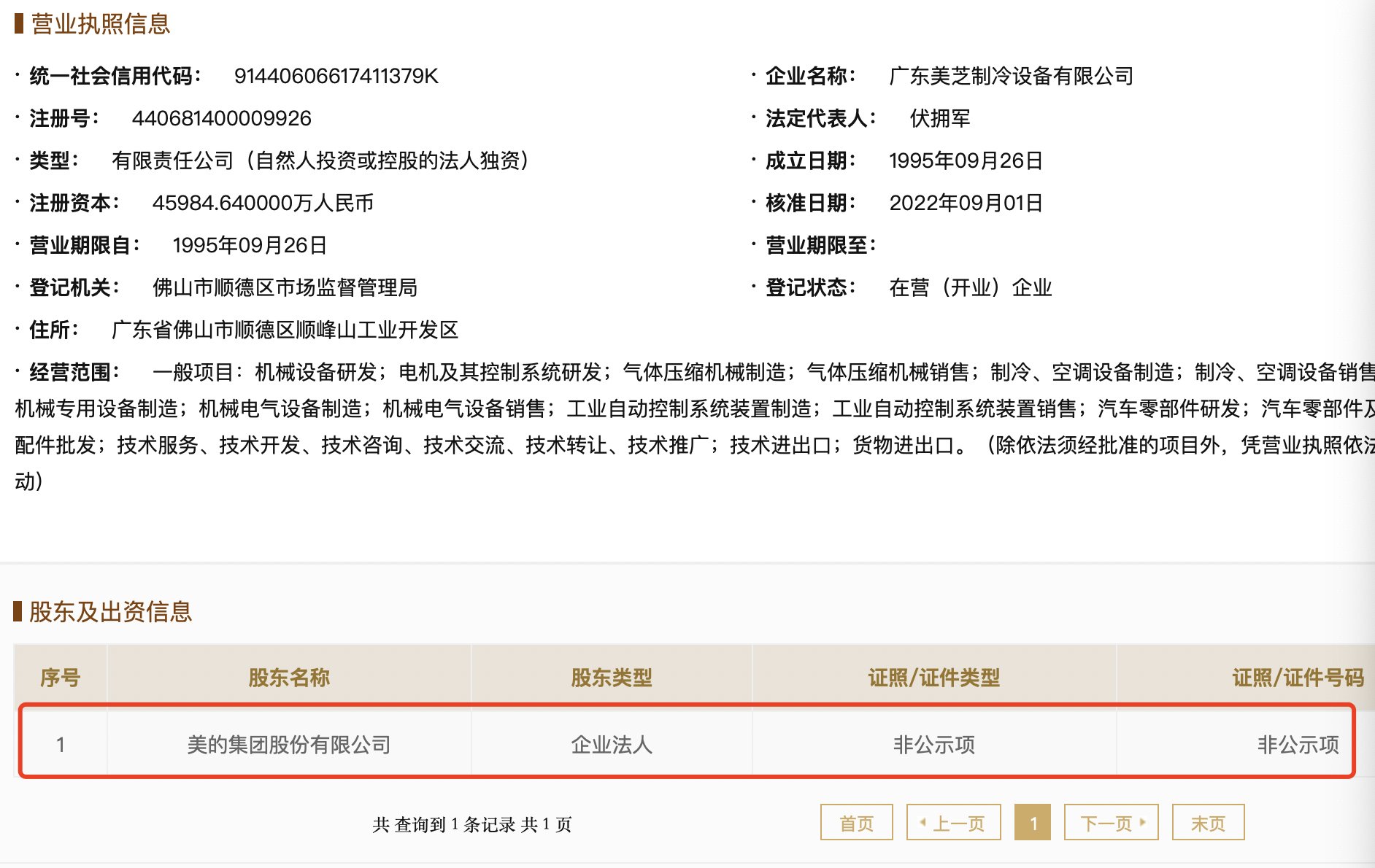Click company name 广东美芝制冷设备有限公司
Viewport: 1375px width, 868px height.
pyautogui.click(x=1011, y=76)
